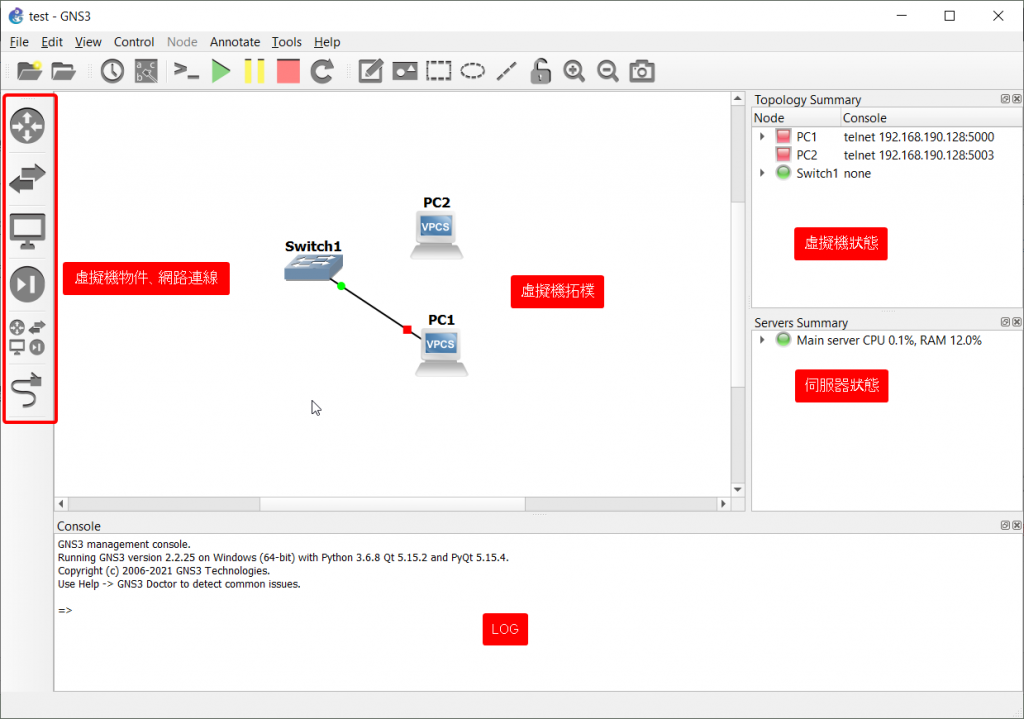Select Switch1 row in Topology Summary
This screenshot has width=1024, height=719.
pos(886,173)
